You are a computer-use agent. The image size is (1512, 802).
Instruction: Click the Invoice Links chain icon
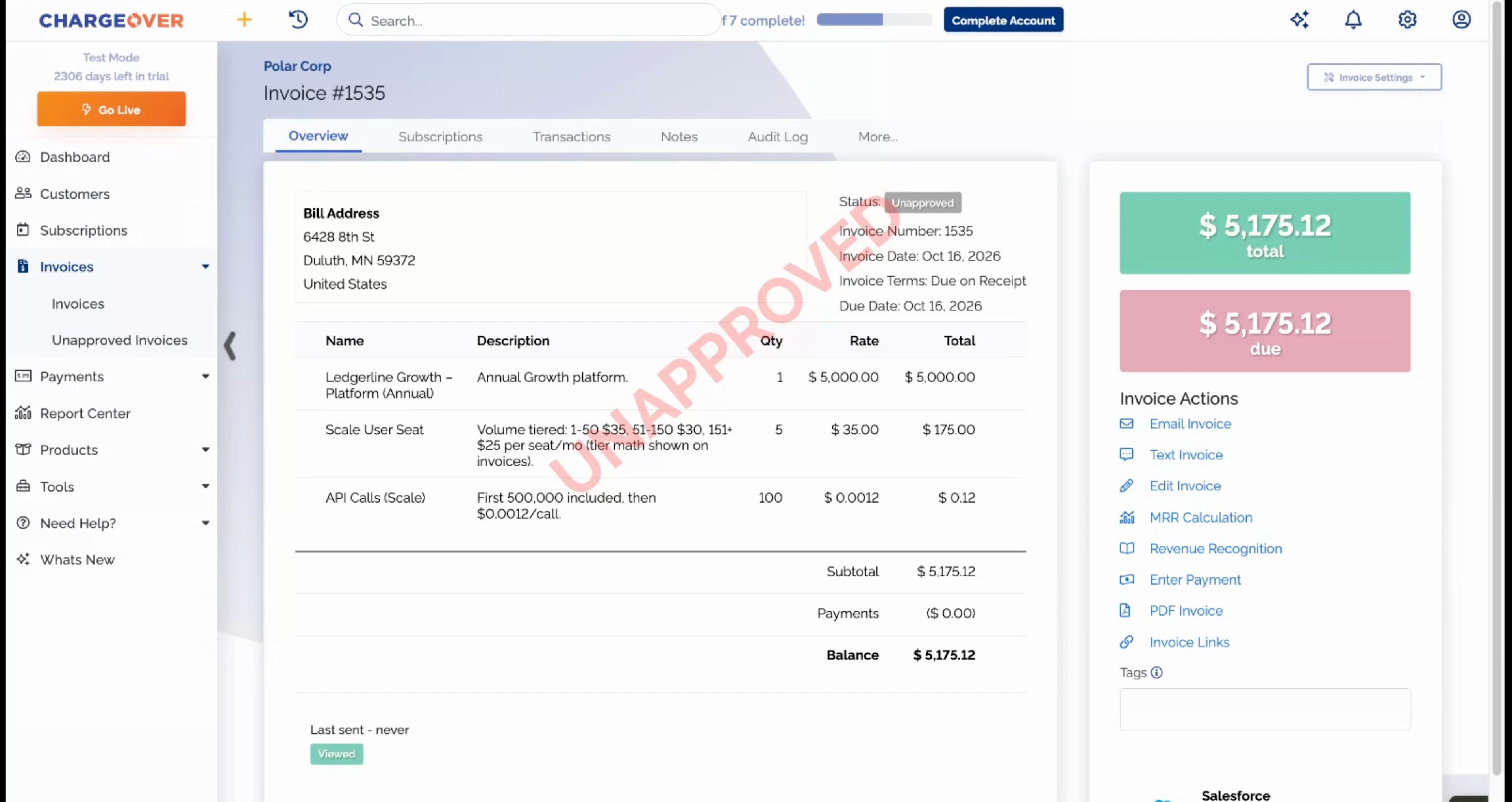pyautogui.click(x=1127, y=642)
